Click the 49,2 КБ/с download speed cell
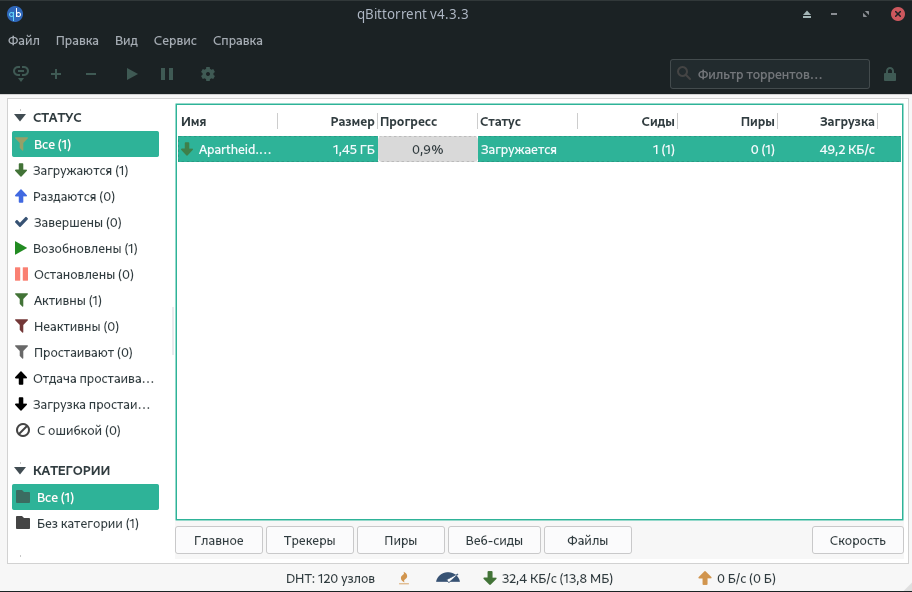 [x=847, y=149]
